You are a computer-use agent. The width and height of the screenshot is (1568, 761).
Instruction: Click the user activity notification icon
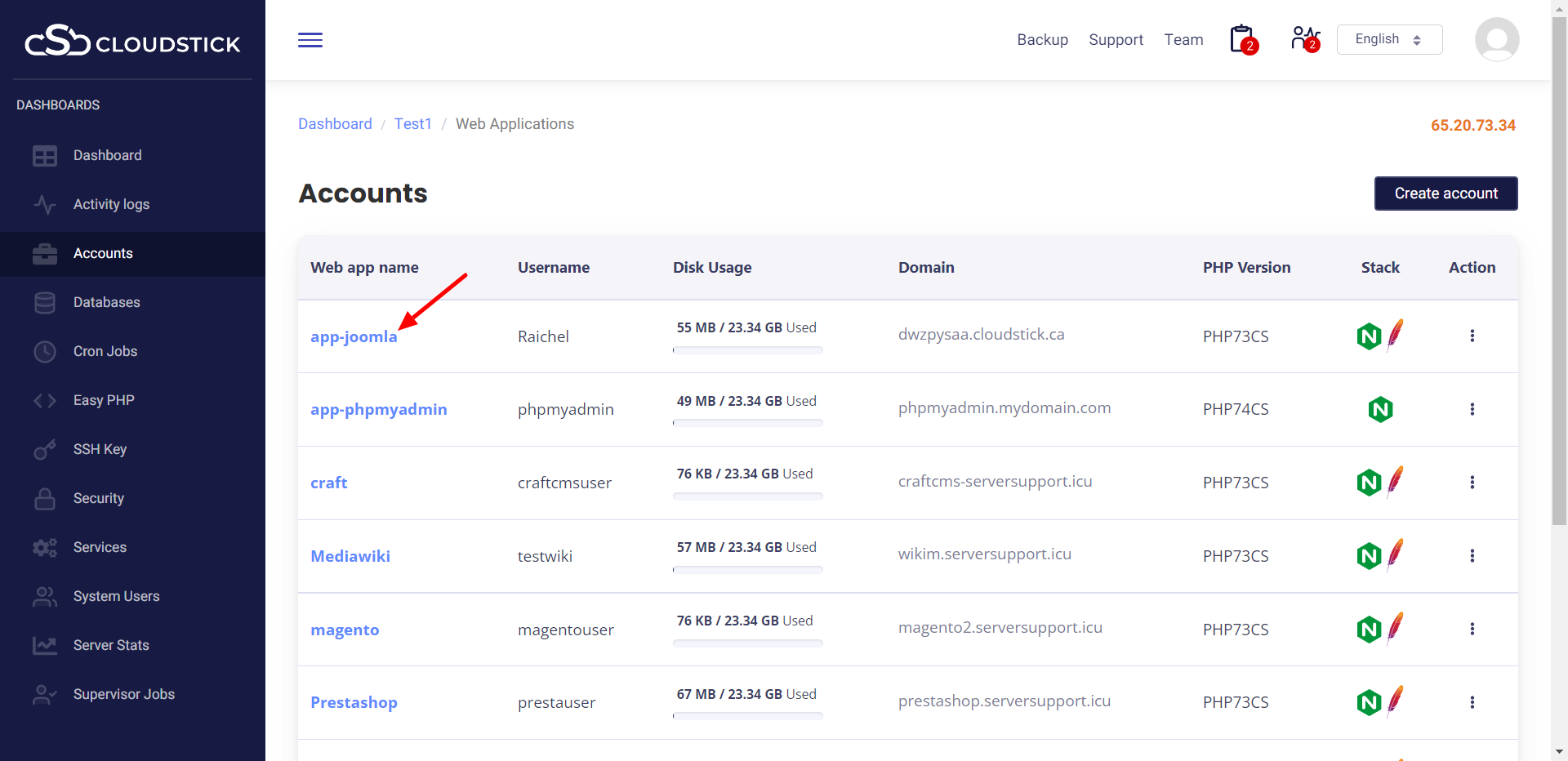pyautogui.click(x=1304, y=39)
